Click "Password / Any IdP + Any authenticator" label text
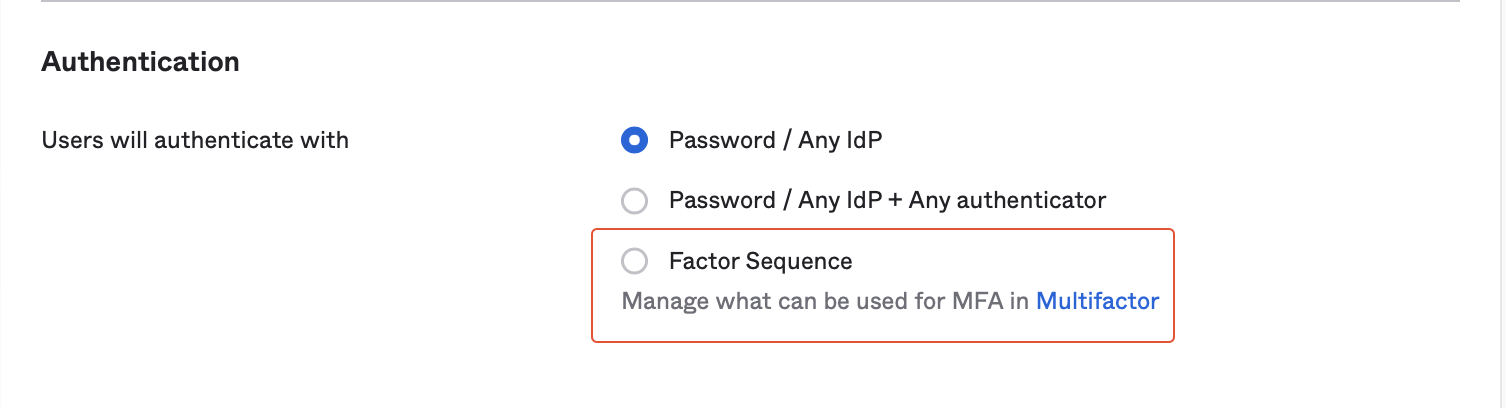The image size is (1506, 408). click(887, 201)
